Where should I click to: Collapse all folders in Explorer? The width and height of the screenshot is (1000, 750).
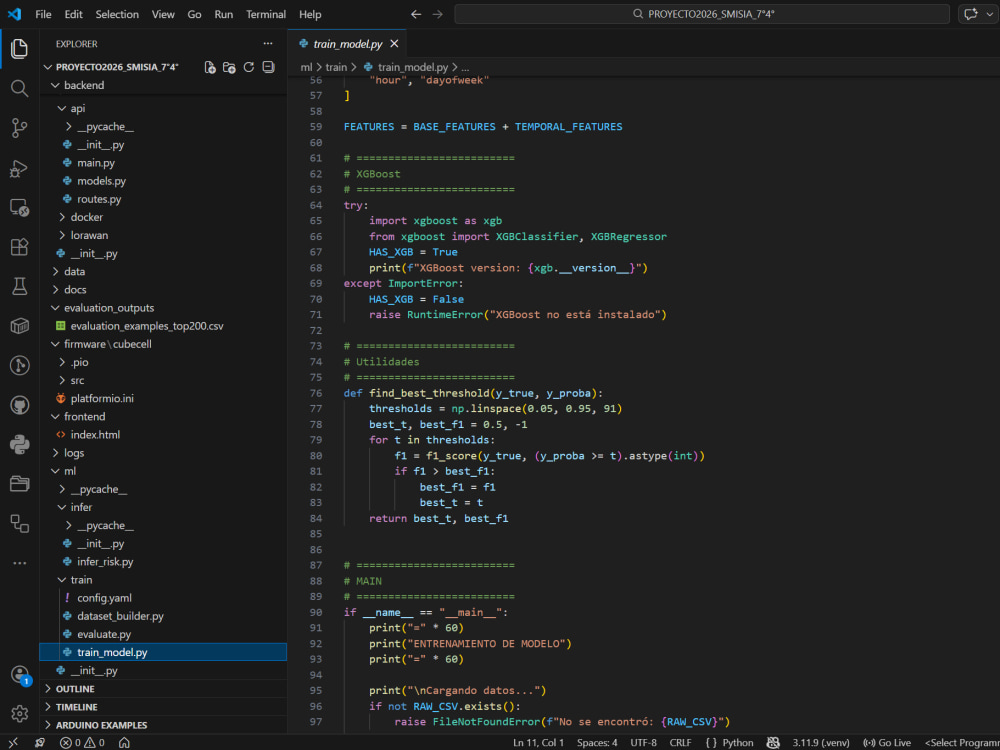coord(268,67)
